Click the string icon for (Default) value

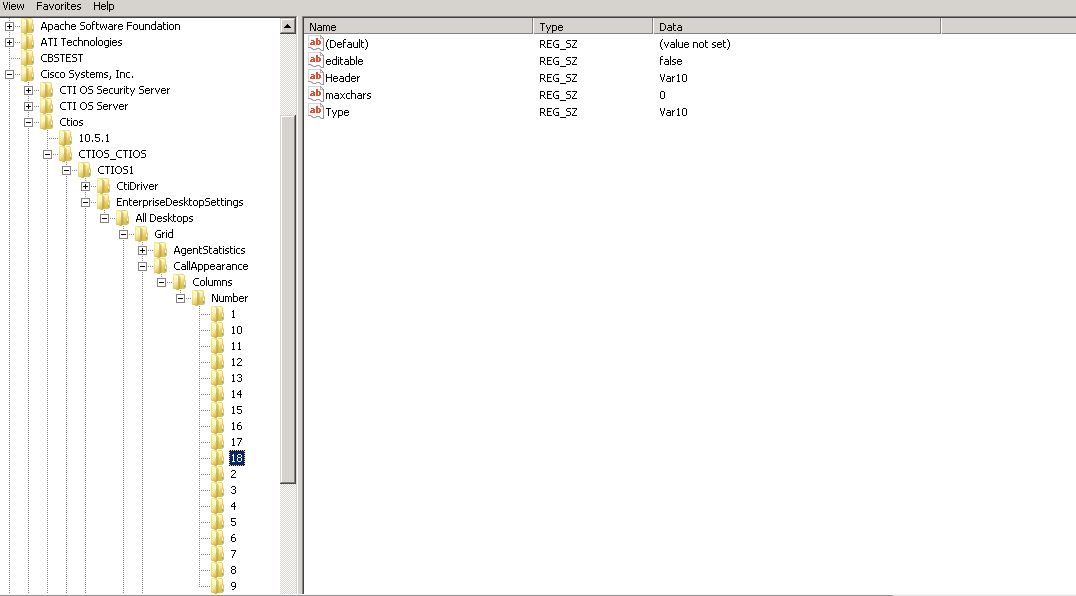point(316,43)
